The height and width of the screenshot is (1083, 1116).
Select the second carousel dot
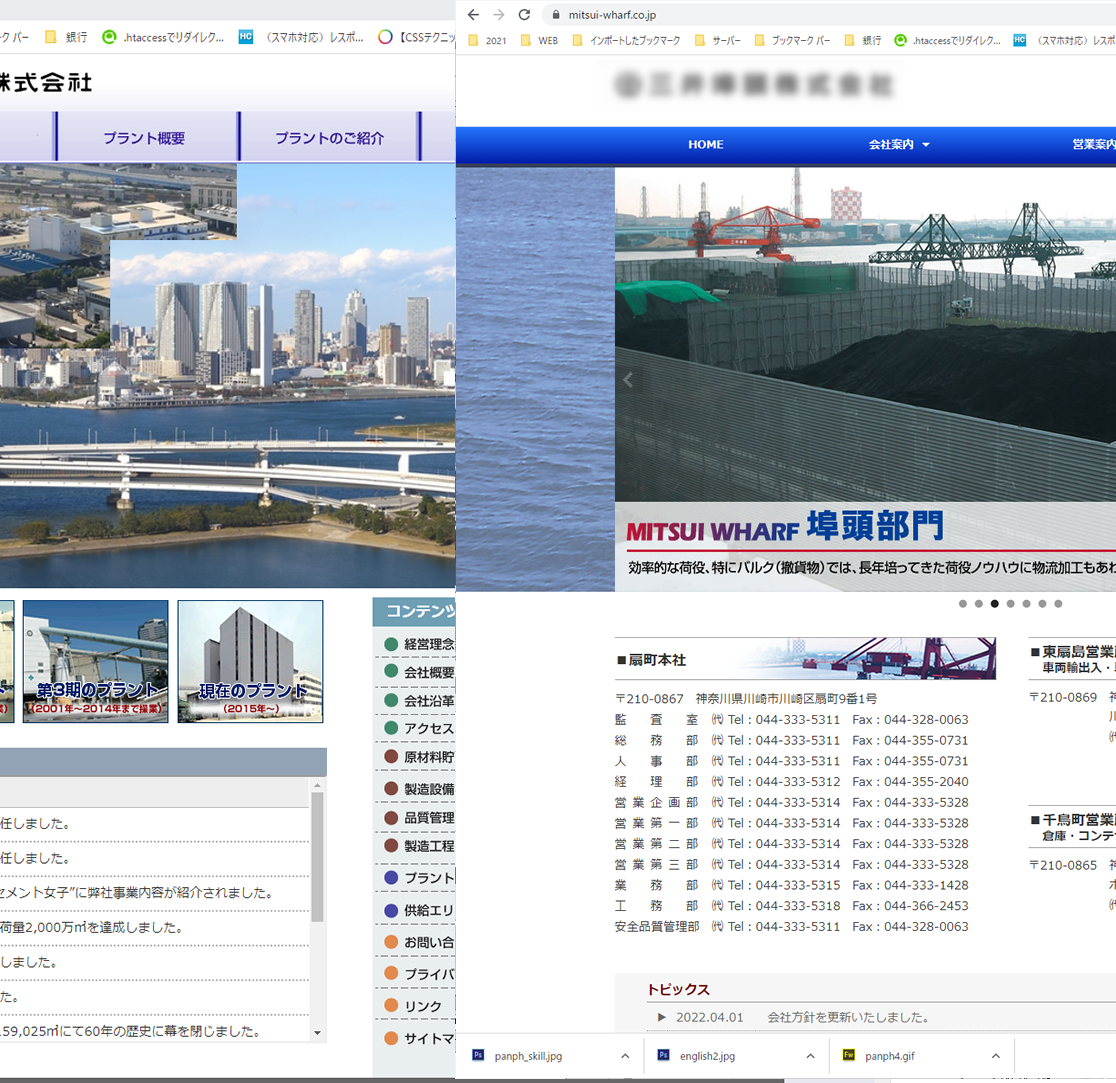(979, 603)
